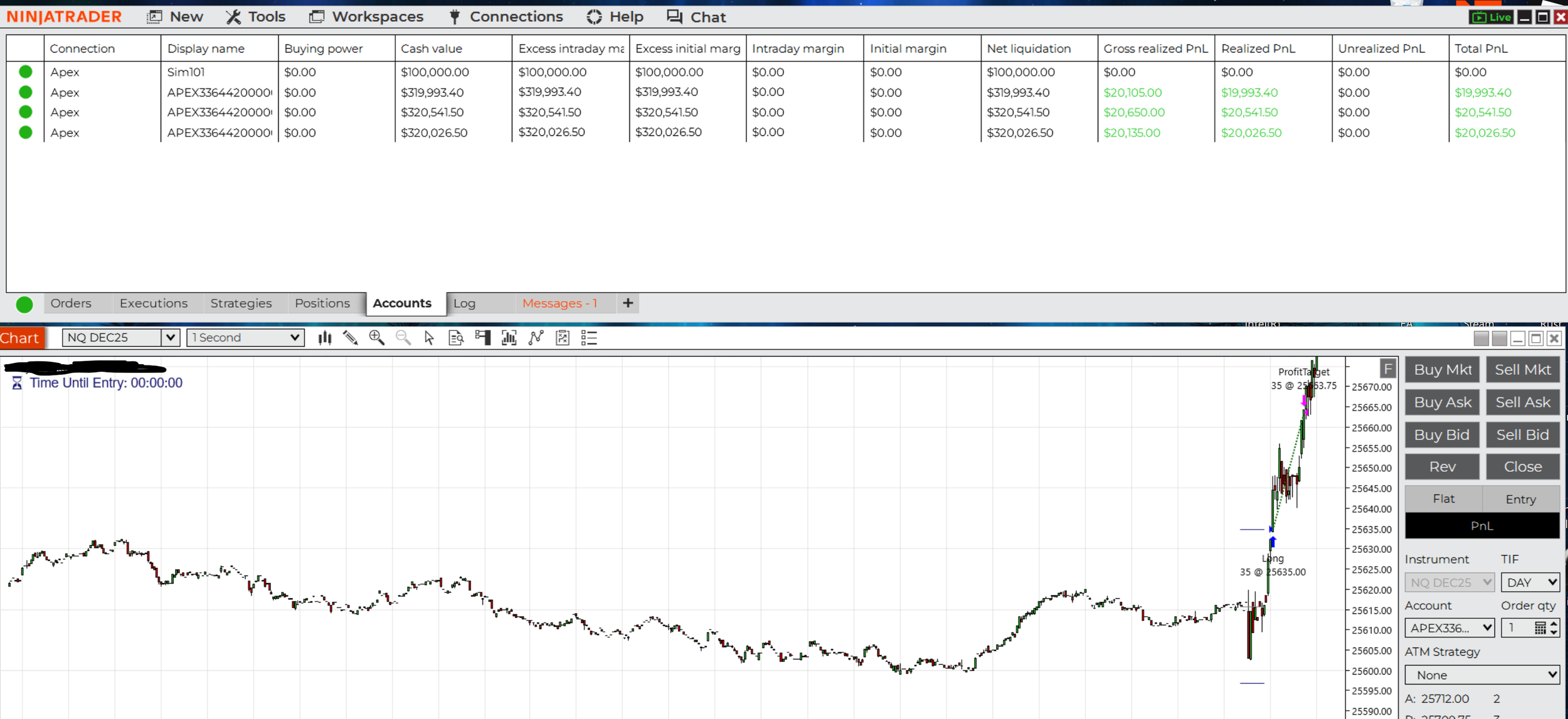Open the Chart Trader panel icon
This screenshot has height=719, width=1568.
[x=484, y=338]
